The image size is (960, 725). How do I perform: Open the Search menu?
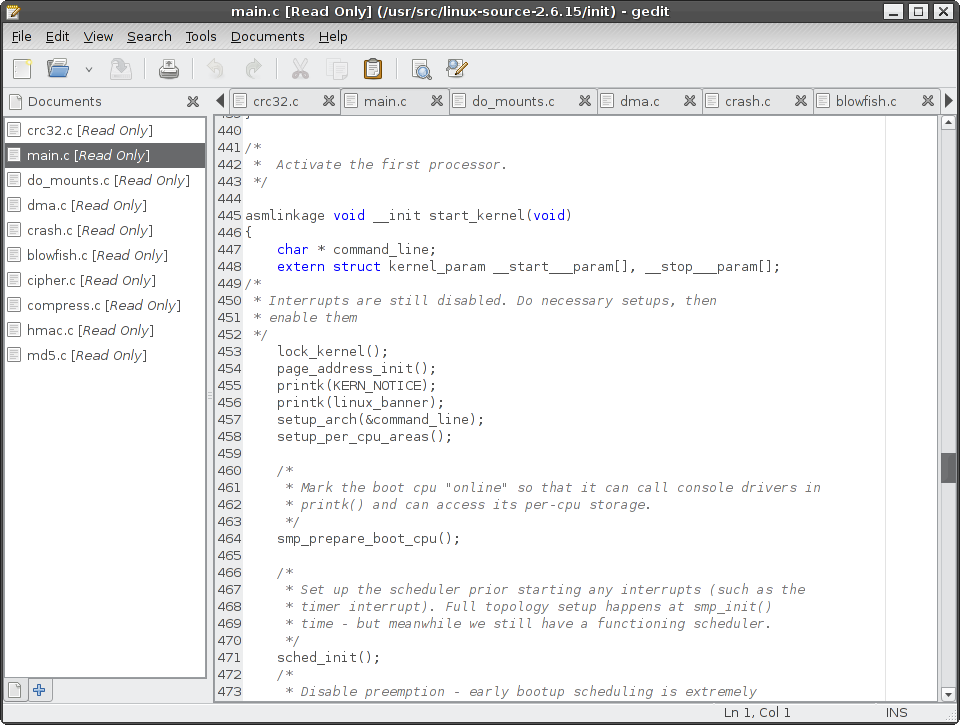pos(149,37)
